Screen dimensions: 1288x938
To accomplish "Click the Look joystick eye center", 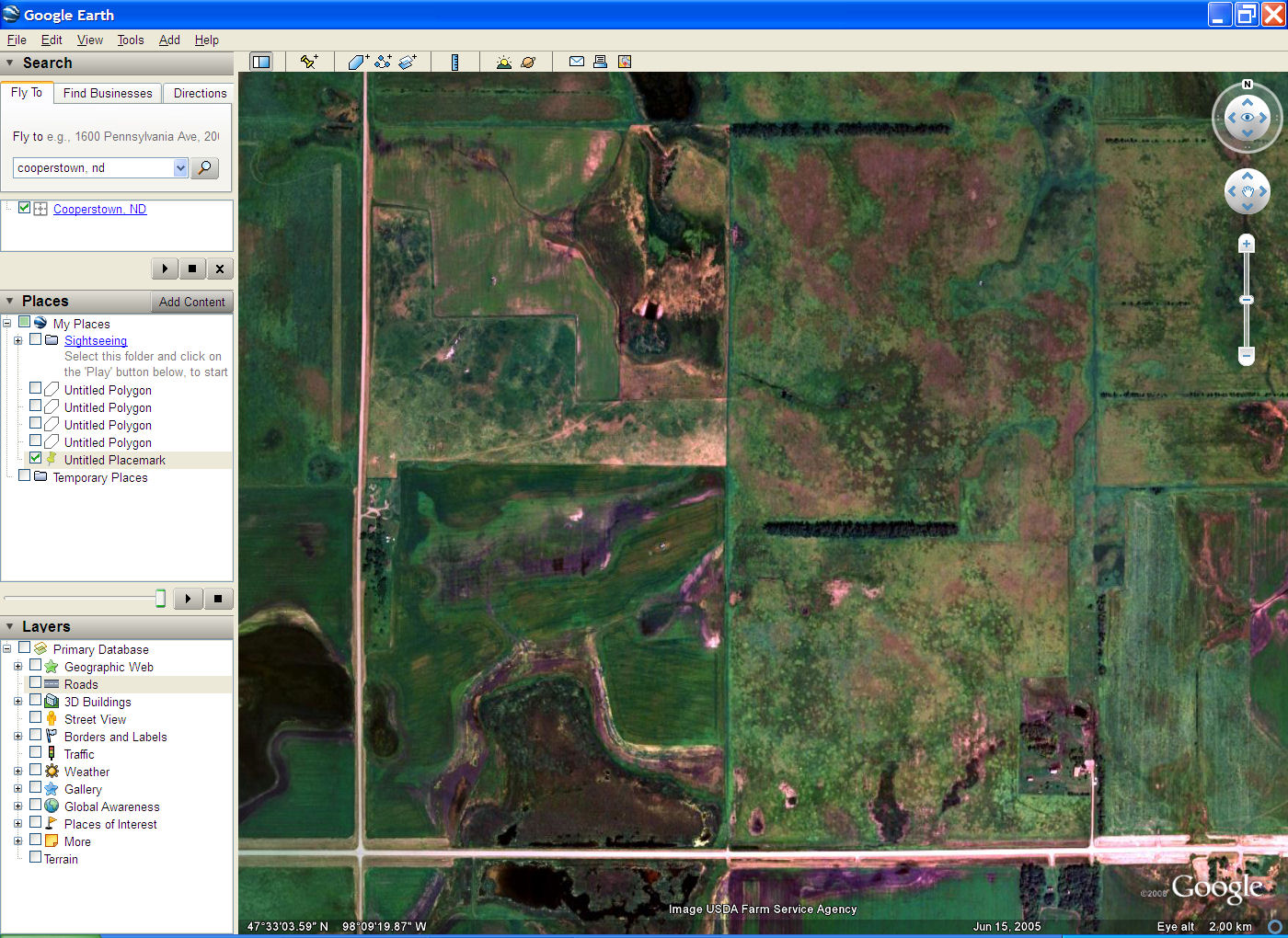I will (1248, 118).
